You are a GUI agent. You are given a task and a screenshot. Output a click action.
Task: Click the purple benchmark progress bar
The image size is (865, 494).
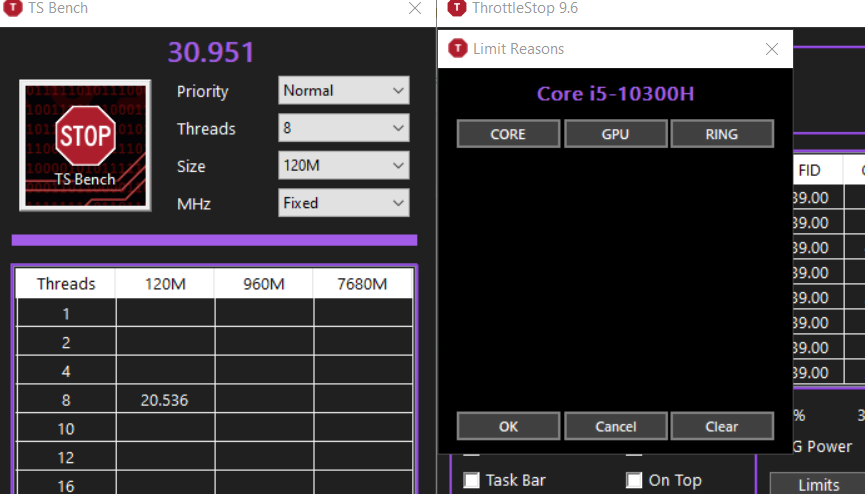tap(215, 240)
